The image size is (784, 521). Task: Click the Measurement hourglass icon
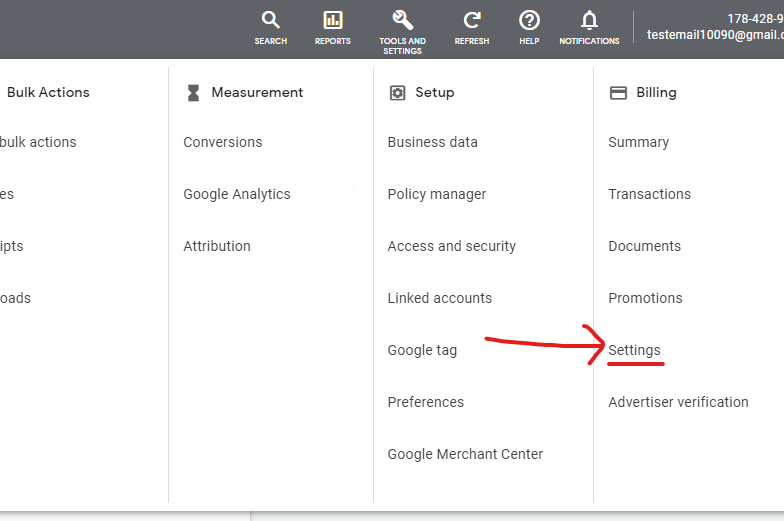point(193,92)
